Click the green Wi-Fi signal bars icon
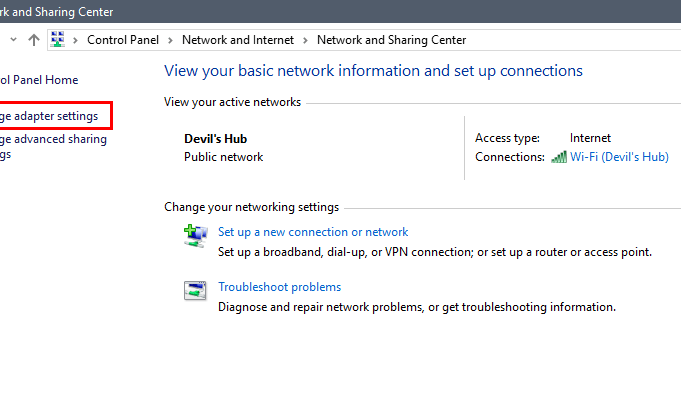 559,157
